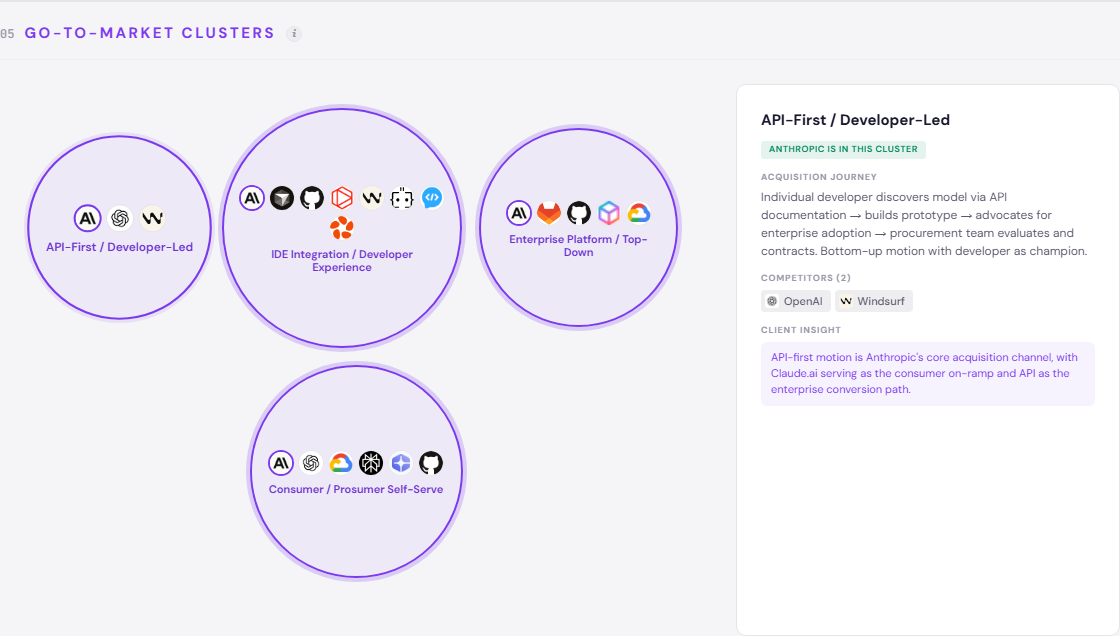Screen dimensions: 1120x636
Task: Click the Anthropic logo in Consumer cluster
Action: click(281, 463)
